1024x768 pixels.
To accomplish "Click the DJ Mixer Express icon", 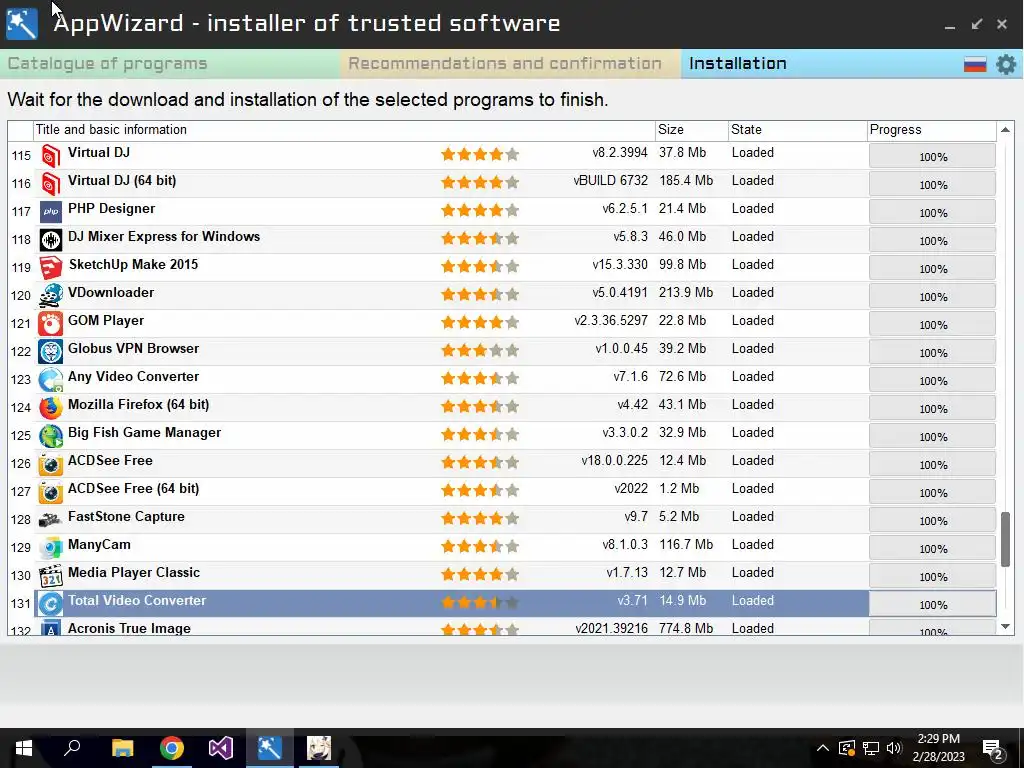I will pos(50,240).
